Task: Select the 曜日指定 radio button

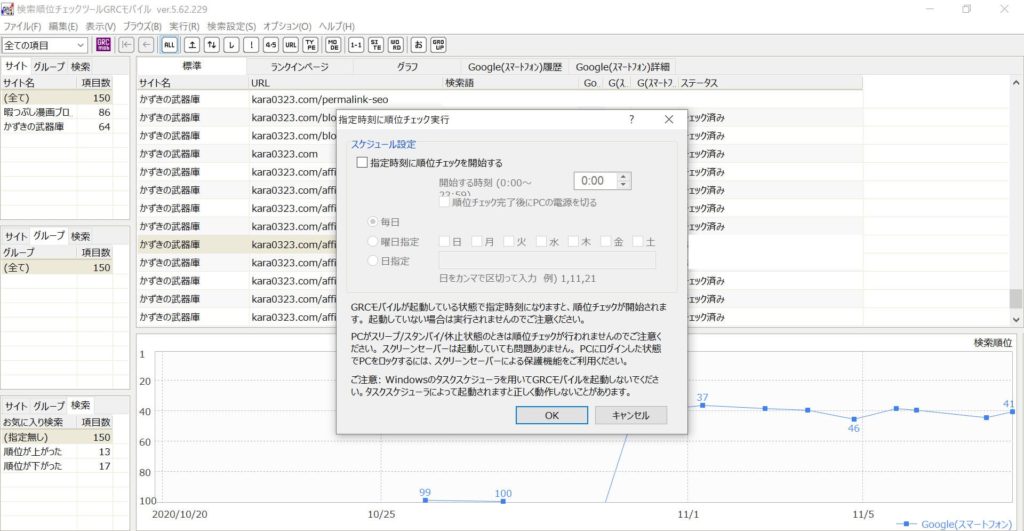Action: point(373,242)
